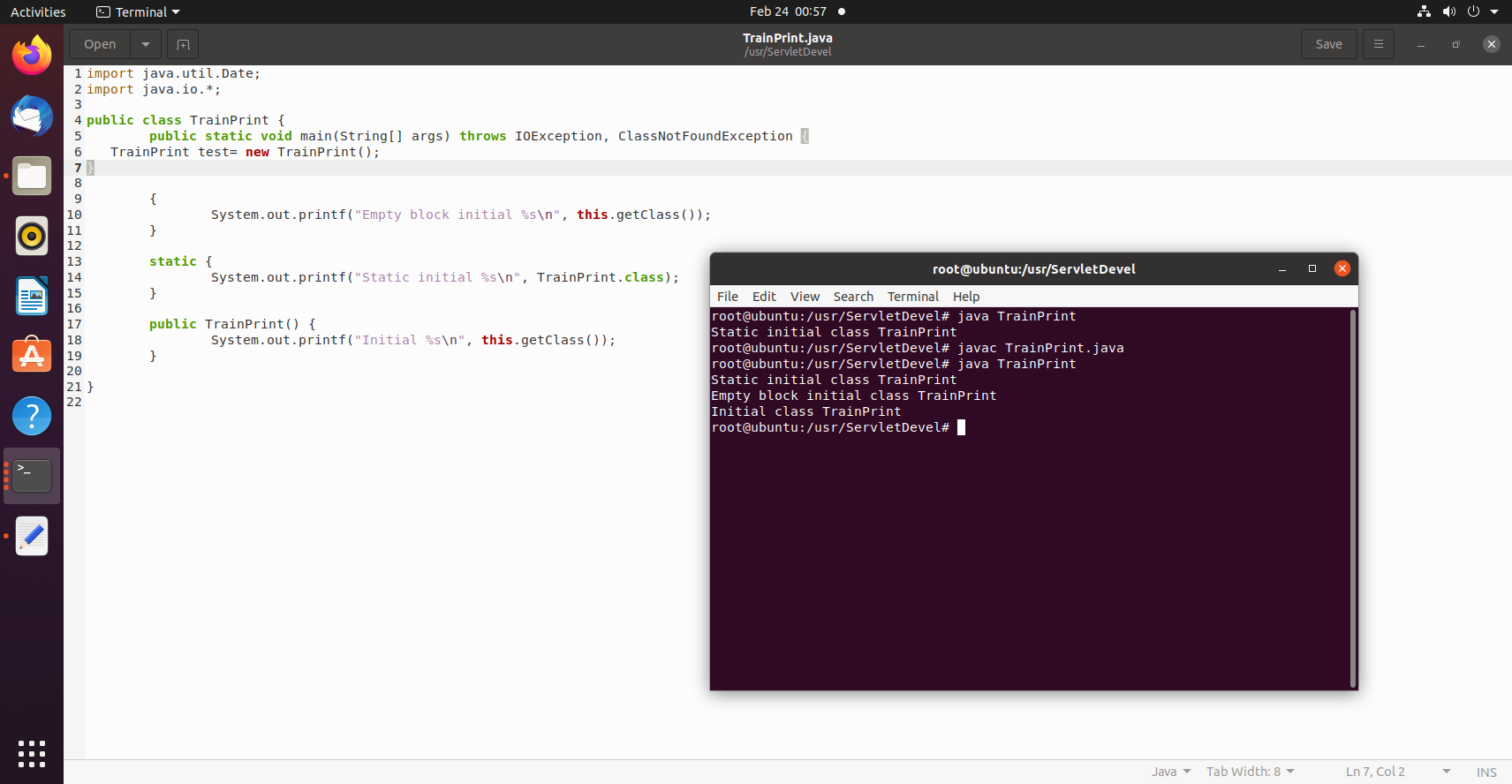Open the Terminal app menu in top bar
Screen dimensions: 1512x784
pyautogui.click(x=138, y=11)
